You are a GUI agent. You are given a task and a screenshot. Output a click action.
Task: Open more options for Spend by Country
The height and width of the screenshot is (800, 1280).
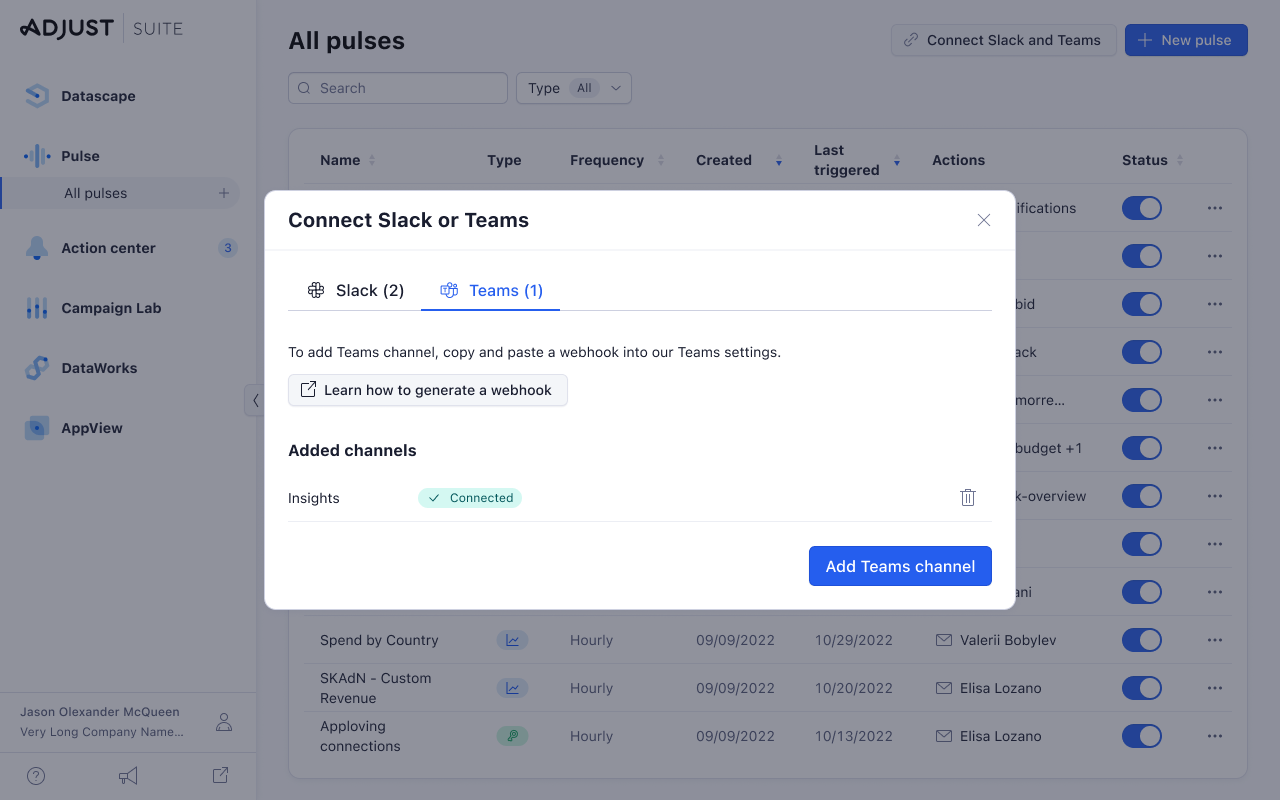point(1215,640)
